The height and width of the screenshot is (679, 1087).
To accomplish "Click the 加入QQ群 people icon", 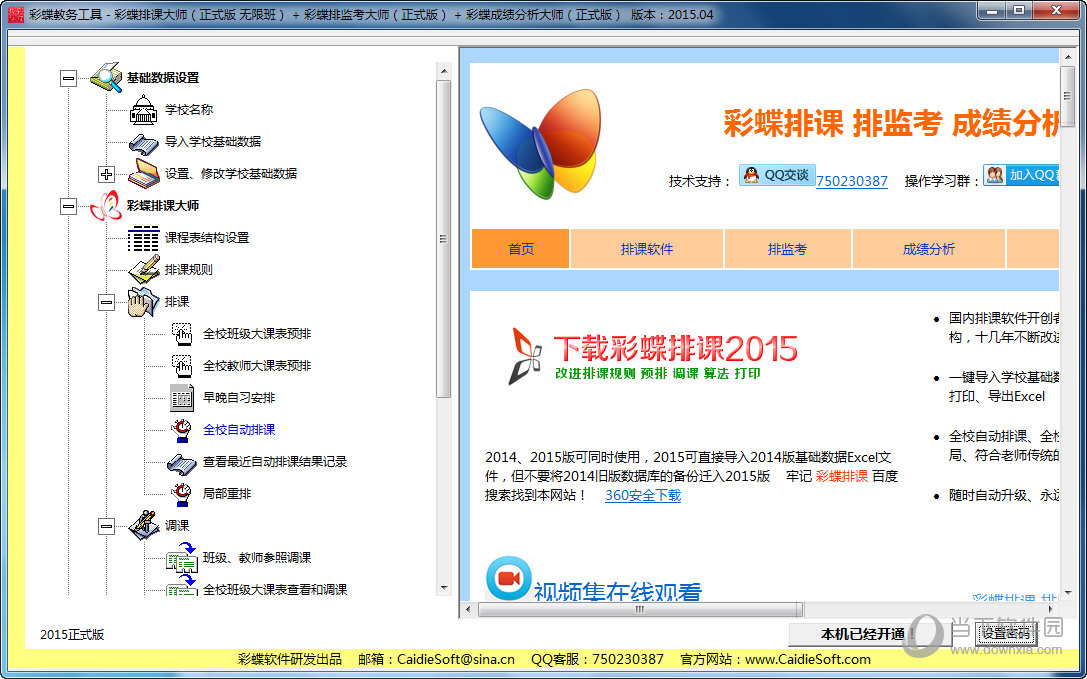I will pyautogui.click(x=995, y=175).
